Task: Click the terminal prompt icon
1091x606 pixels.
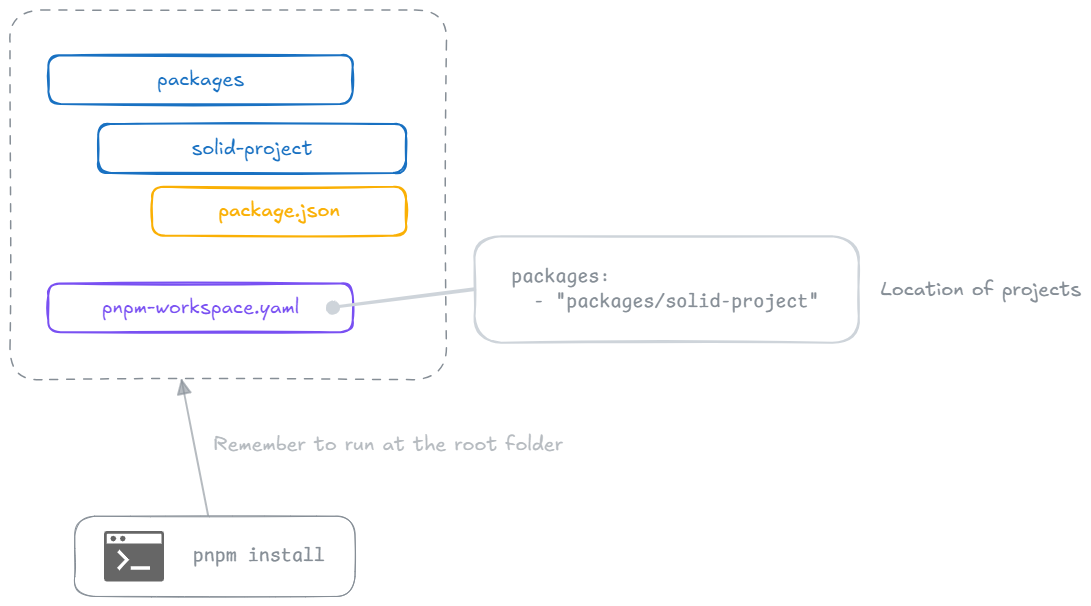Action: [x=133, y=556]
